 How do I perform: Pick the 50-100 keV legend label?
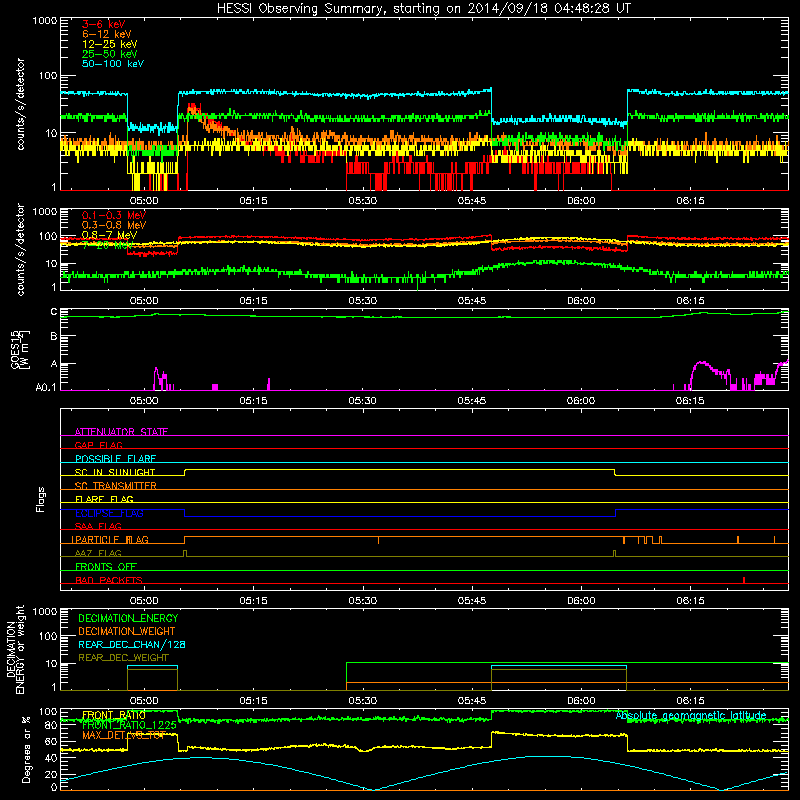(113, 64)
